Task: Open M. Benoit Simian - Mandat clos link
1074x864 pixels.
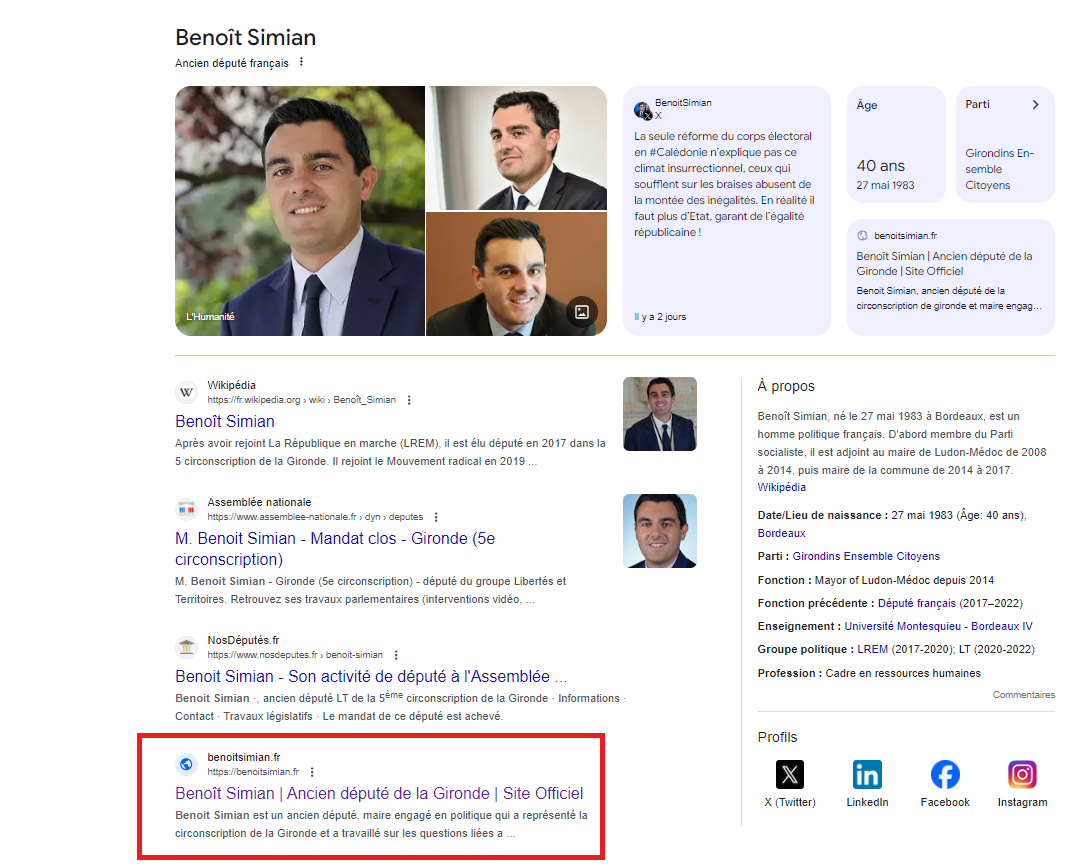Action: [x=335, y=549]
